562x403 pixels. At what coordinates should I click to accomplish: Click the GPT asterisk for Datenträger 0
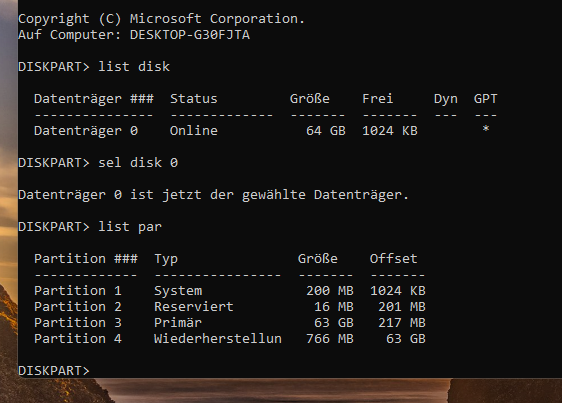tap(486, 129)
